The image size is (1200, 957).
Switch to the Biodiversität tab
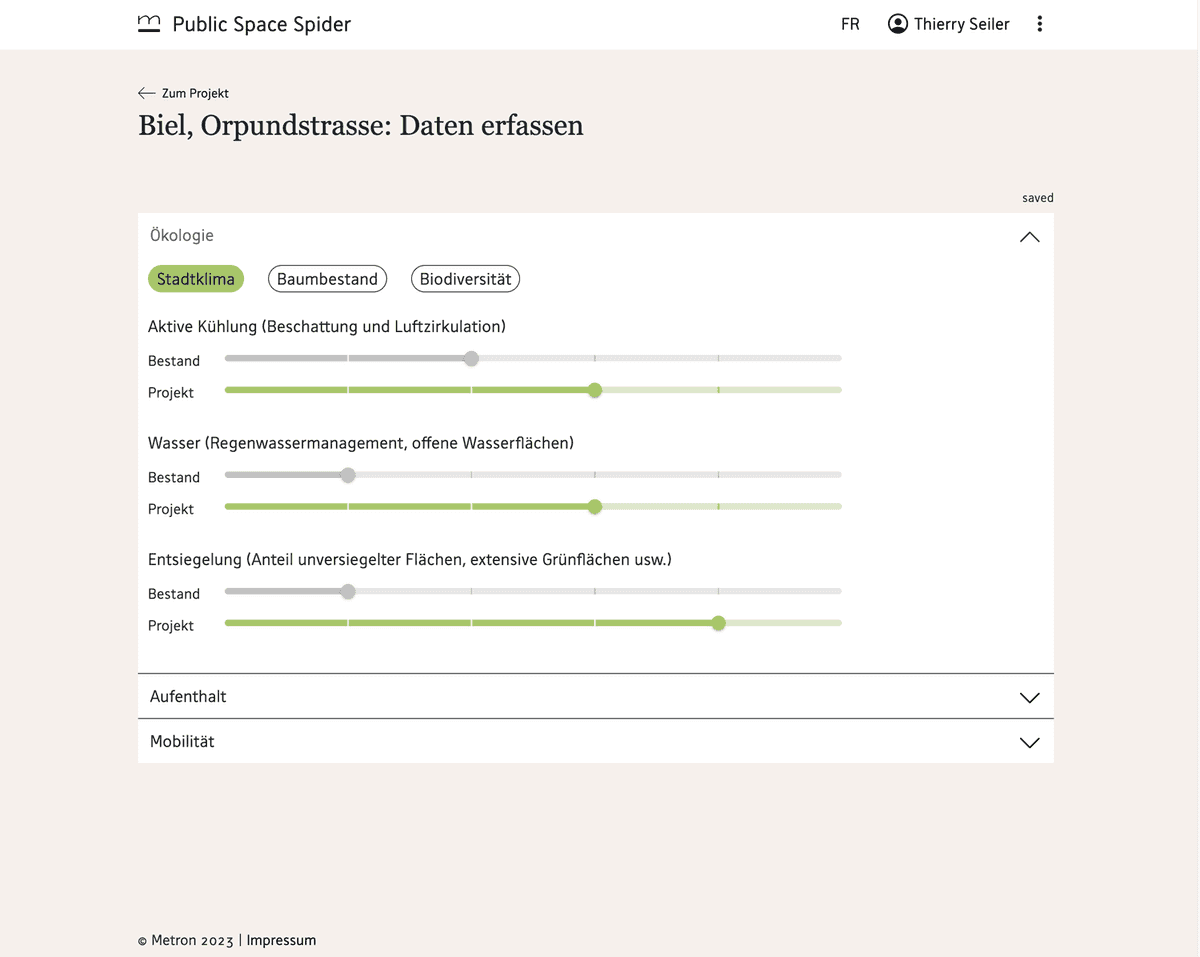coord(465,279)
